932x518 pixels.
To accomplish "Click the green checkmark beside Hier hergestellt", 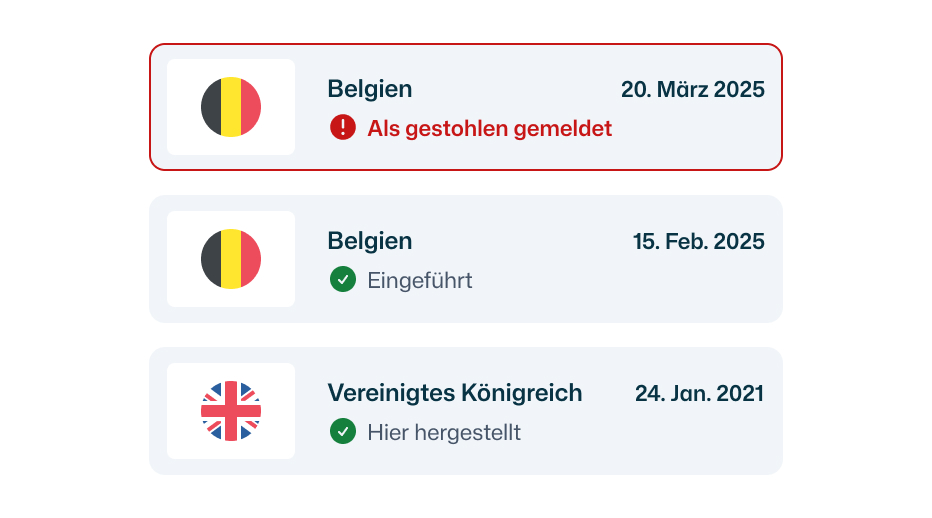I will point(343,432).
